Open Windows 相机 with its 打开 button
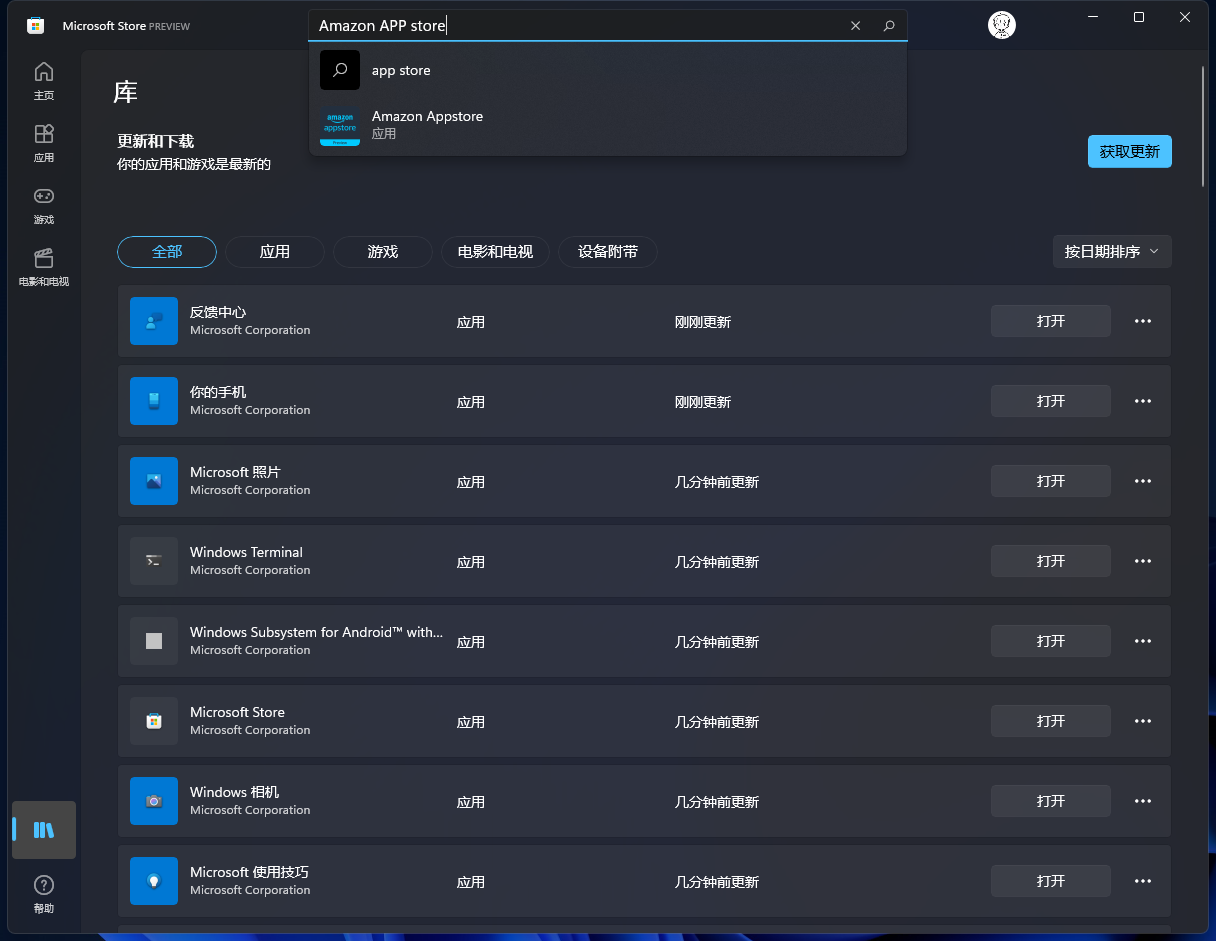1216x941 pixels. (x=1051, y=801)
